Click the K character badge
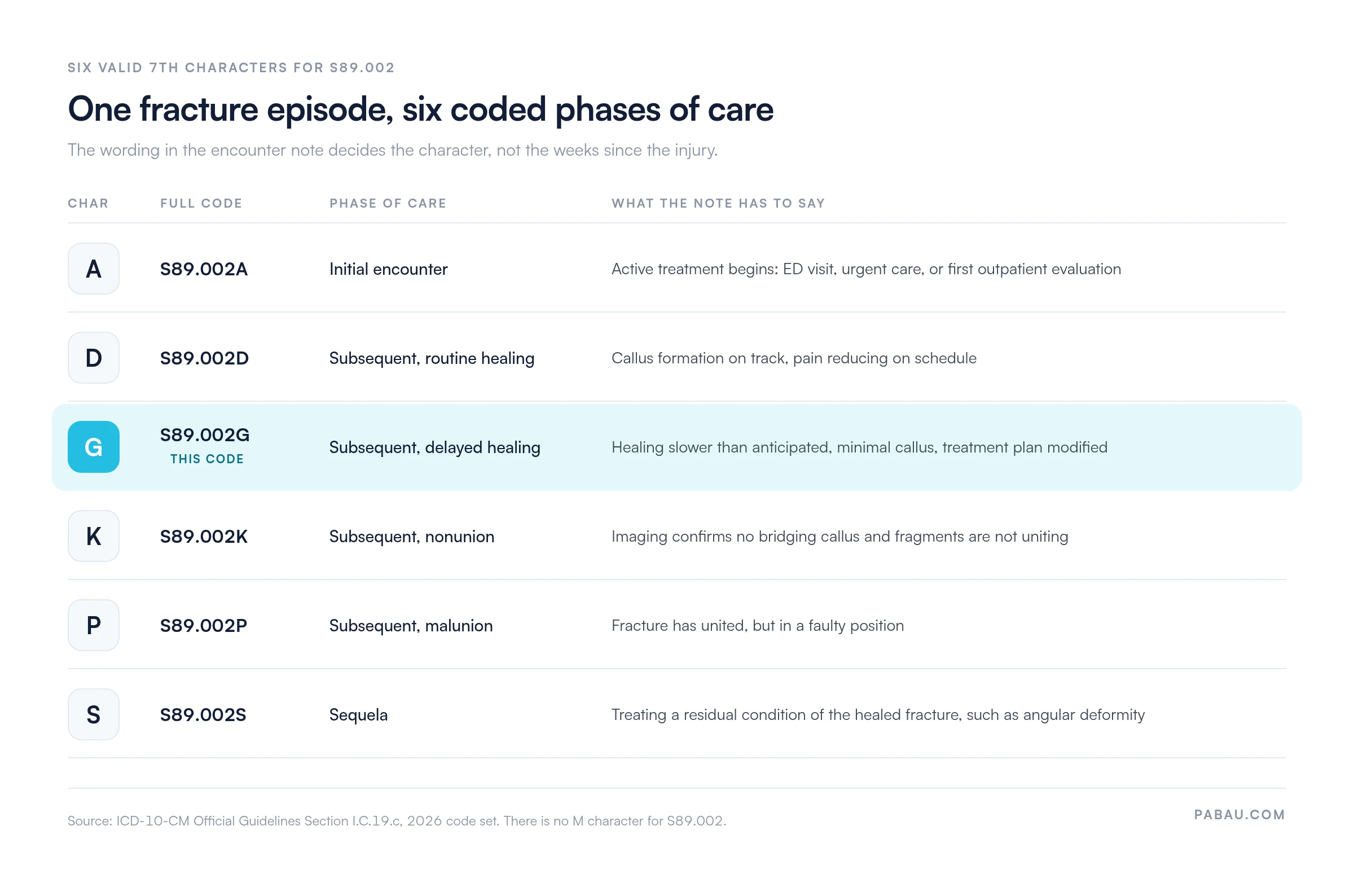Screen dimensions: 1354x896 click(x=94, y=537)
